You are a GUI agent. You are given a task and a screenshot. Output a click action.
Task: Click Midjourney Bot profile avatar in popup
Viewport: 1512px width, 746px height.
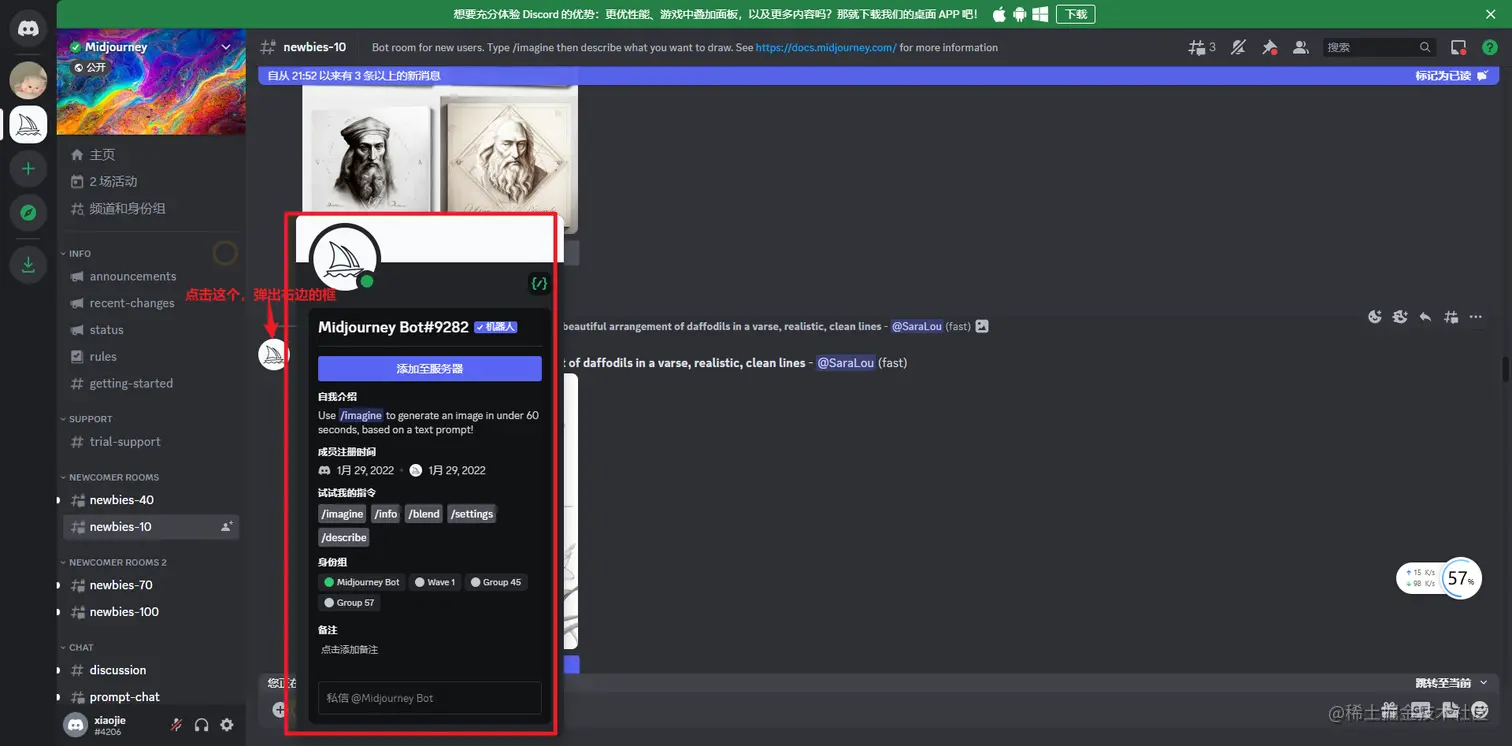[345, 259]
